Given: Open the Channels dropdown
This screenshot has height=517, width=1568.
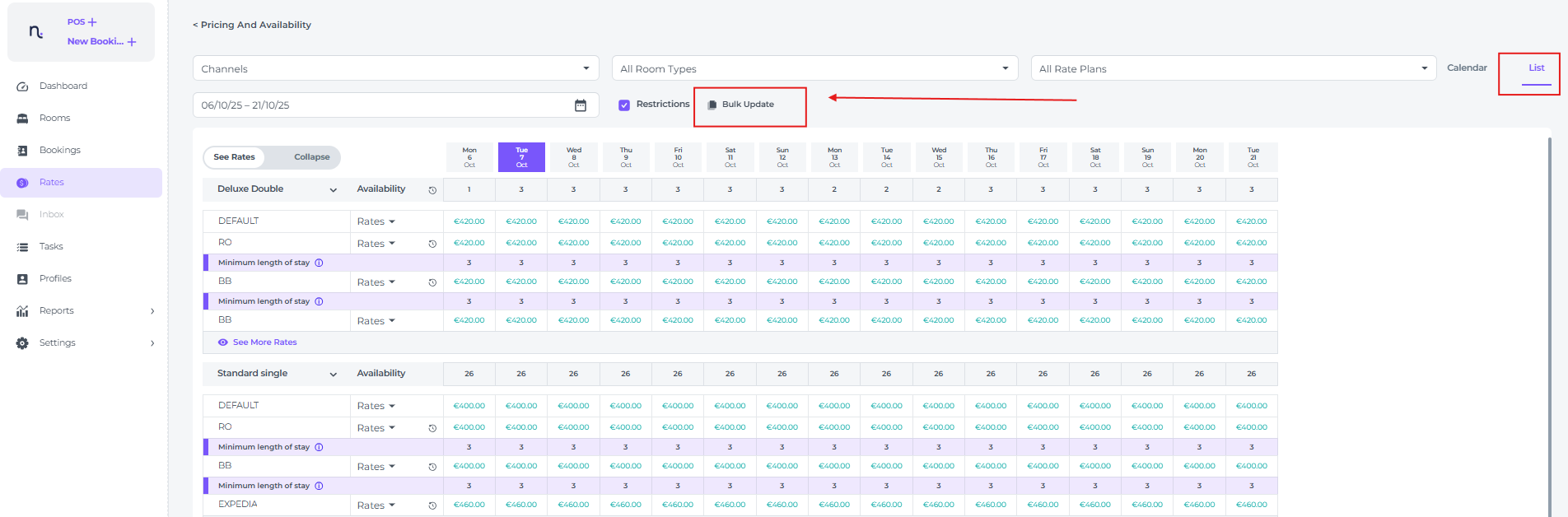Looking at the screenshot, I should pos(395,68).
